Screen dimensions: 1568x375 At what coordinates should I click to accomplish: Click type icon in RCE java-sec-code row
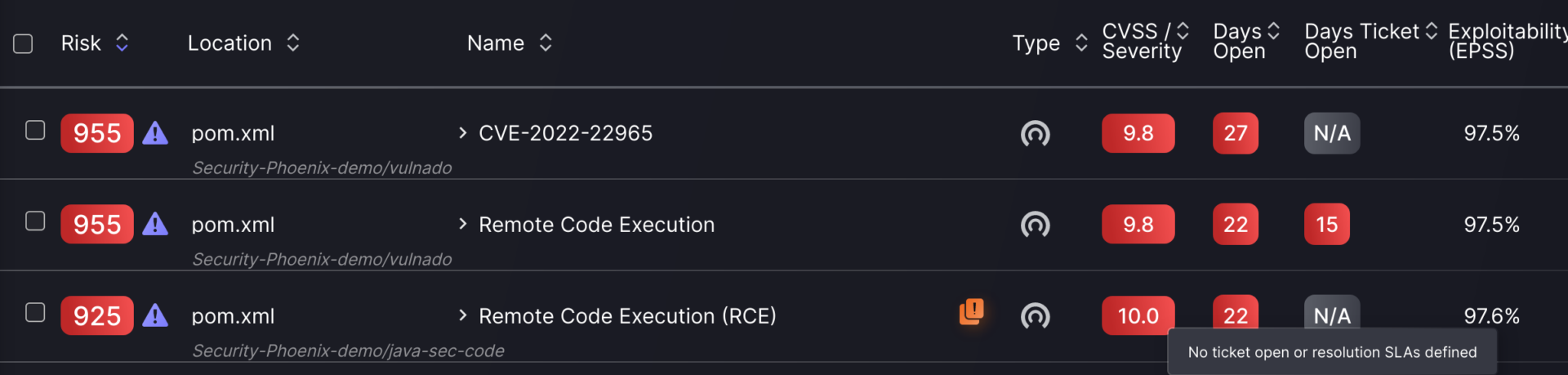coord(1035,316)
